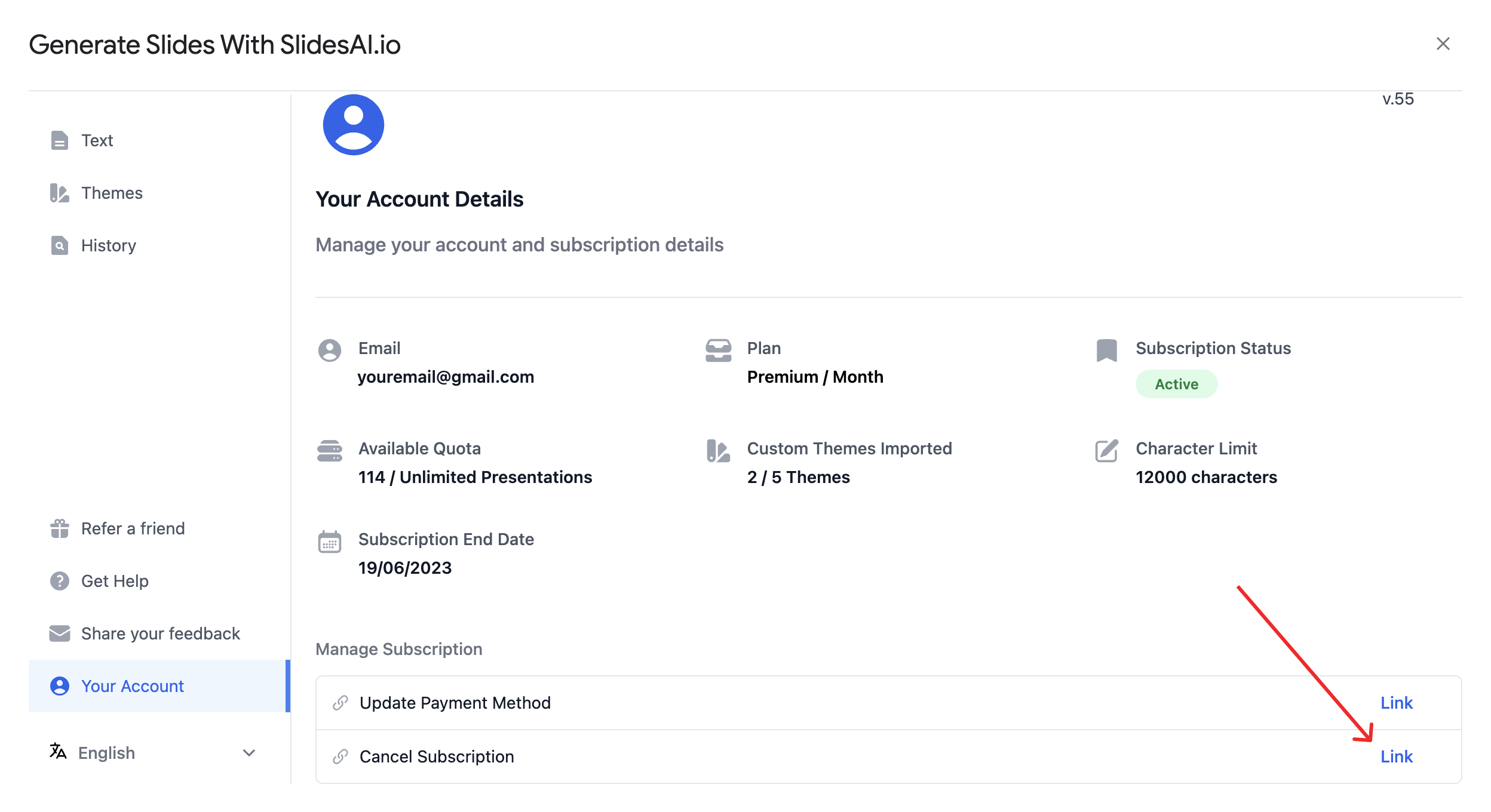The height and width of the screenshot is (812, 1491).
Task: Open the Cancel Subscription Link
Action: coord(1396,756)
